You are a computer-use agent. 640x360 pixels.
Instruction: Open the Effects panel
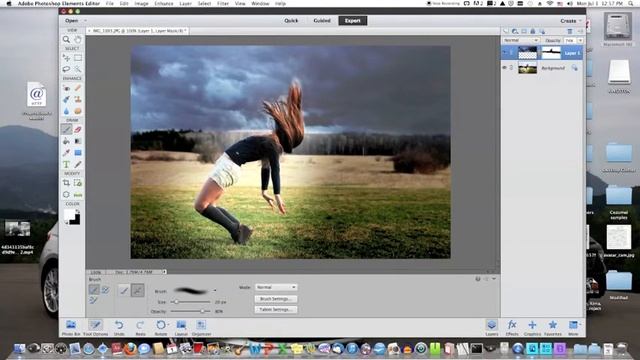(512, 328)
